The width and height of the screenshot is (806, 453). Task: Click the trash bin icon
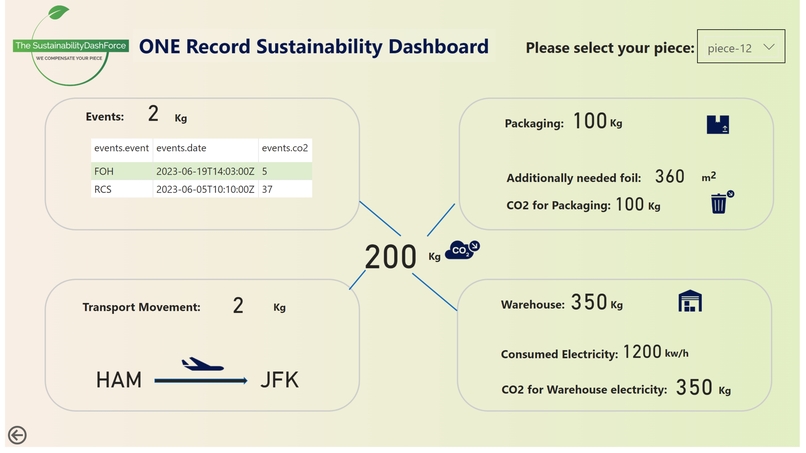pos(721,202)
